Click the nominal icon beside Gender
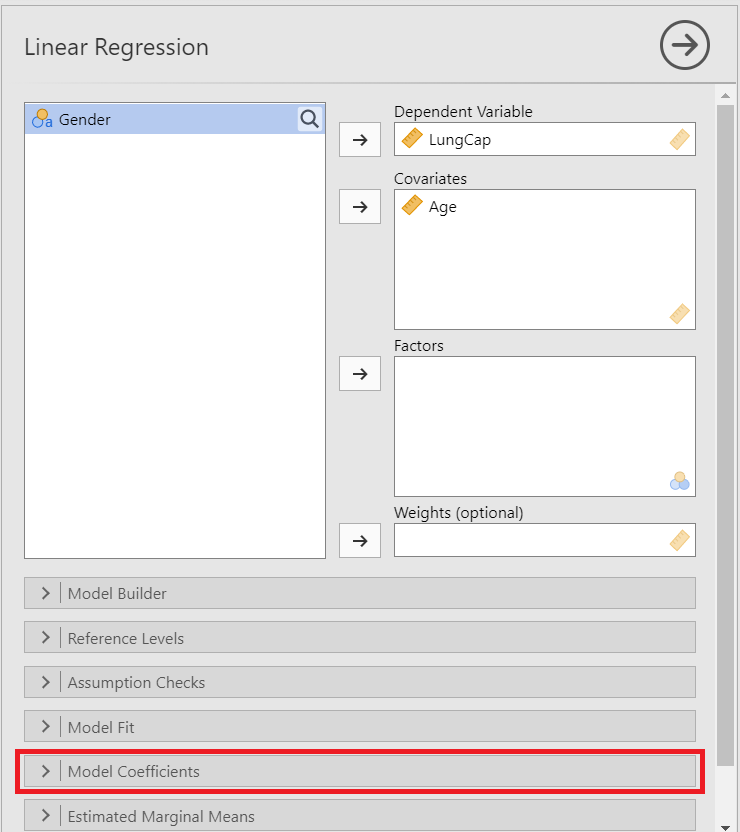740x832 pixels. [x=42, y=119]
